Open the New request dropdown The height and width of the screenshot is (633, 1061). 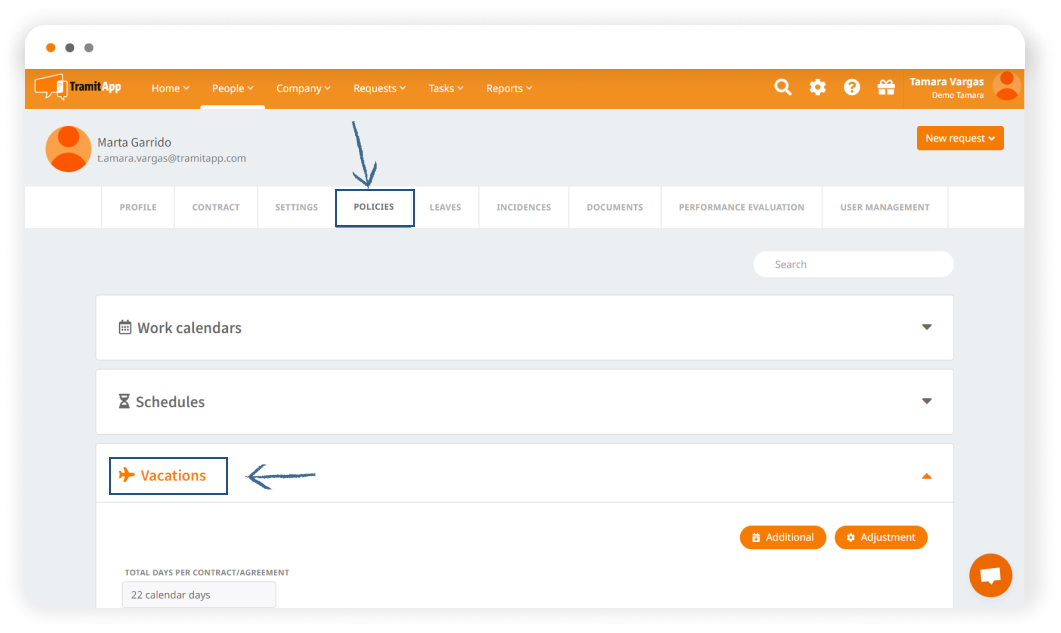(x=959, y=138)
